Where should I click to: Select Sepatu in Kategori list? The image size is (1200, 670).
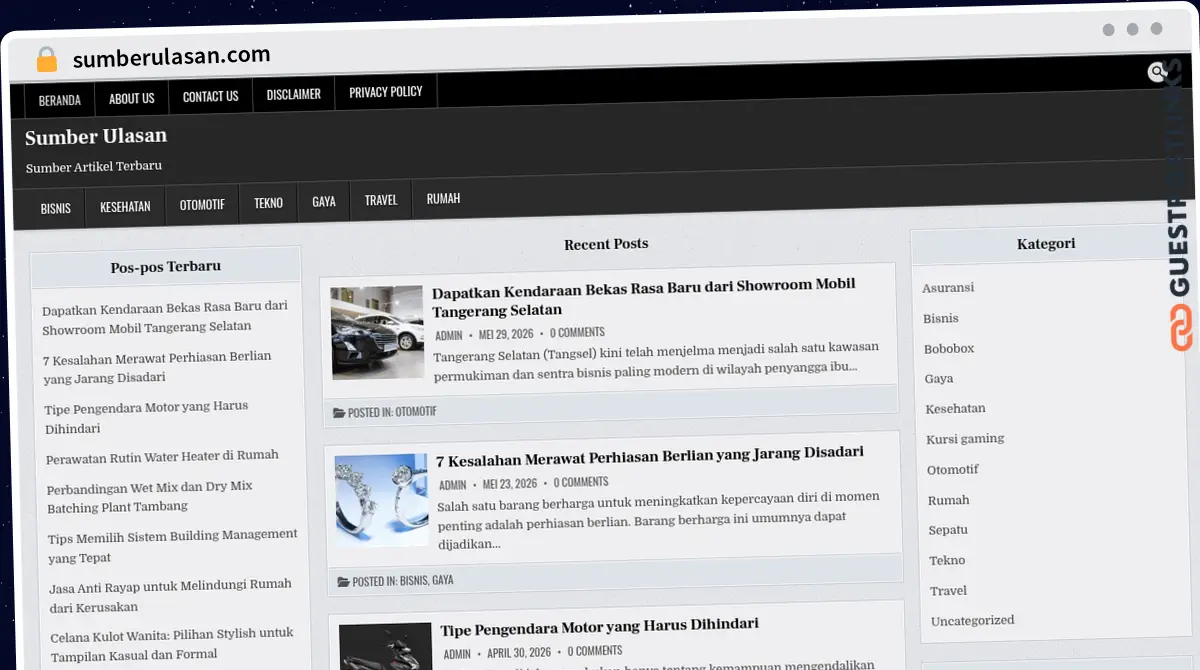(948, 530)
